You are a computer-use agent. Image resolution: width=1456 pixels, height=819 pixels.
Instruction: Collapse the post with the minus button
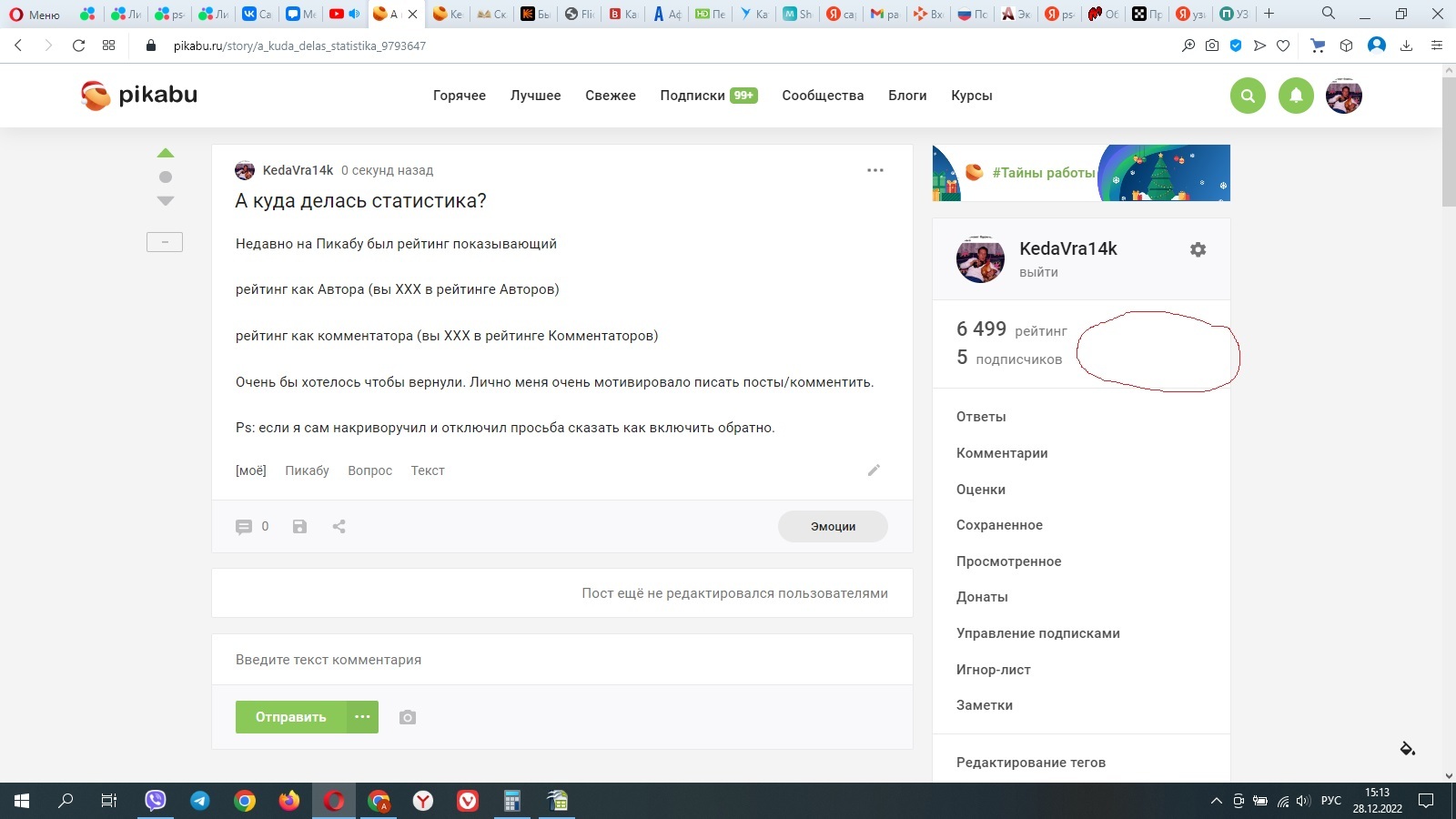pos(165,242)
